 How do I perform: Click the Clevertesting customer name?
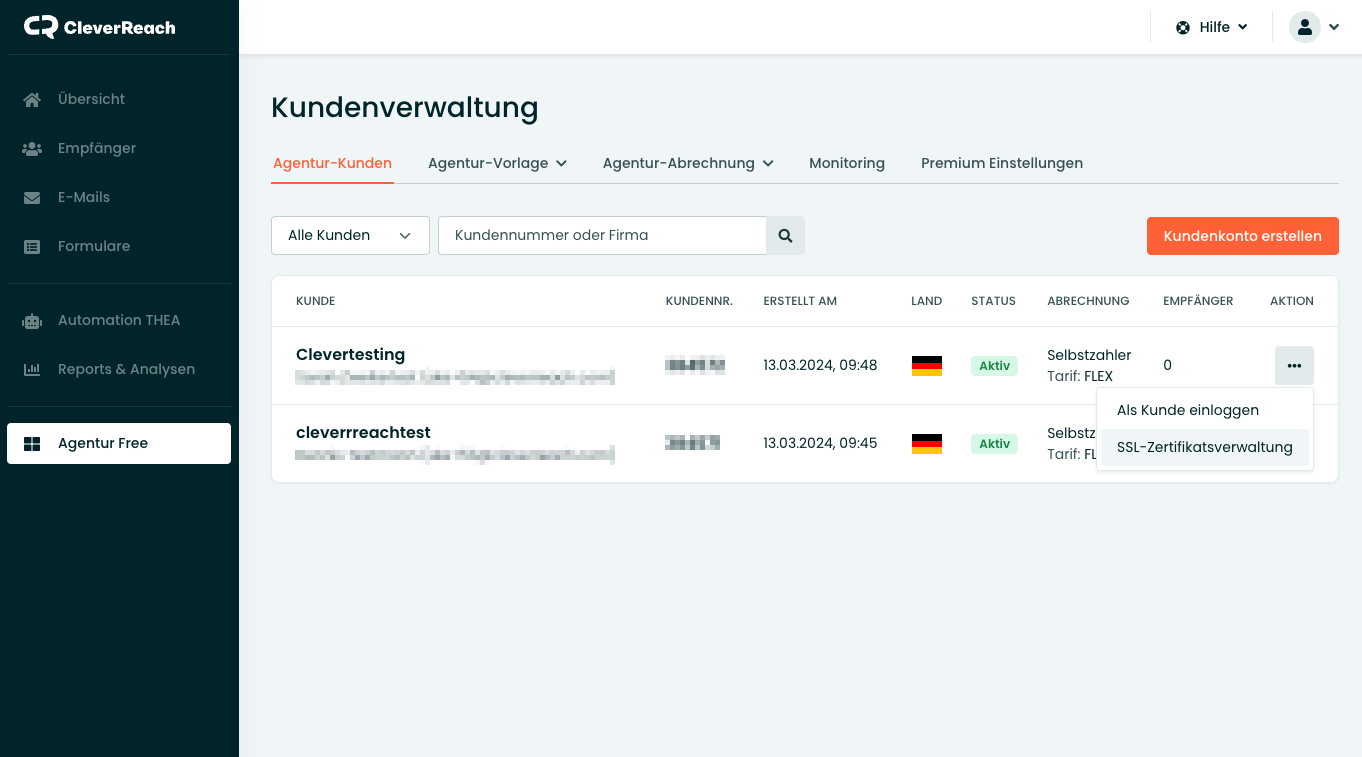point(350,354)
